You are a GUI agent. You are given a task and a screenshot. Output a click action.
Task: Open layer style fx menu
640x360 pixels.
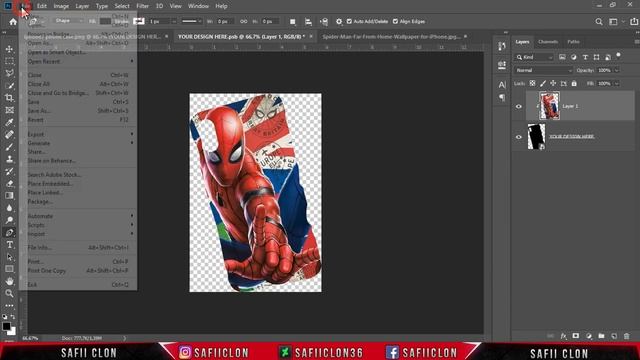point(563,336)
